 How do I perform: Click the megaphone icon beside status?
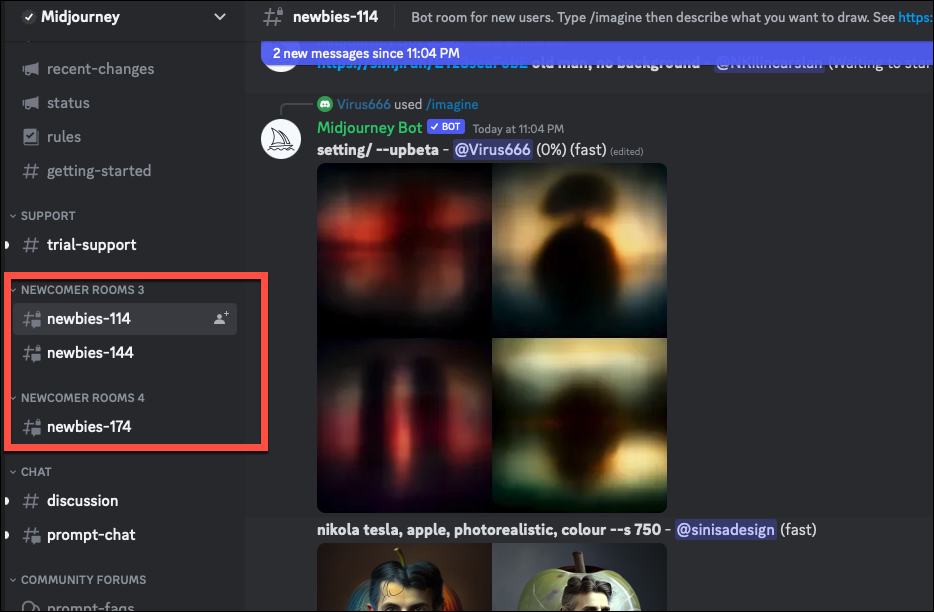(x=31, y=103)
